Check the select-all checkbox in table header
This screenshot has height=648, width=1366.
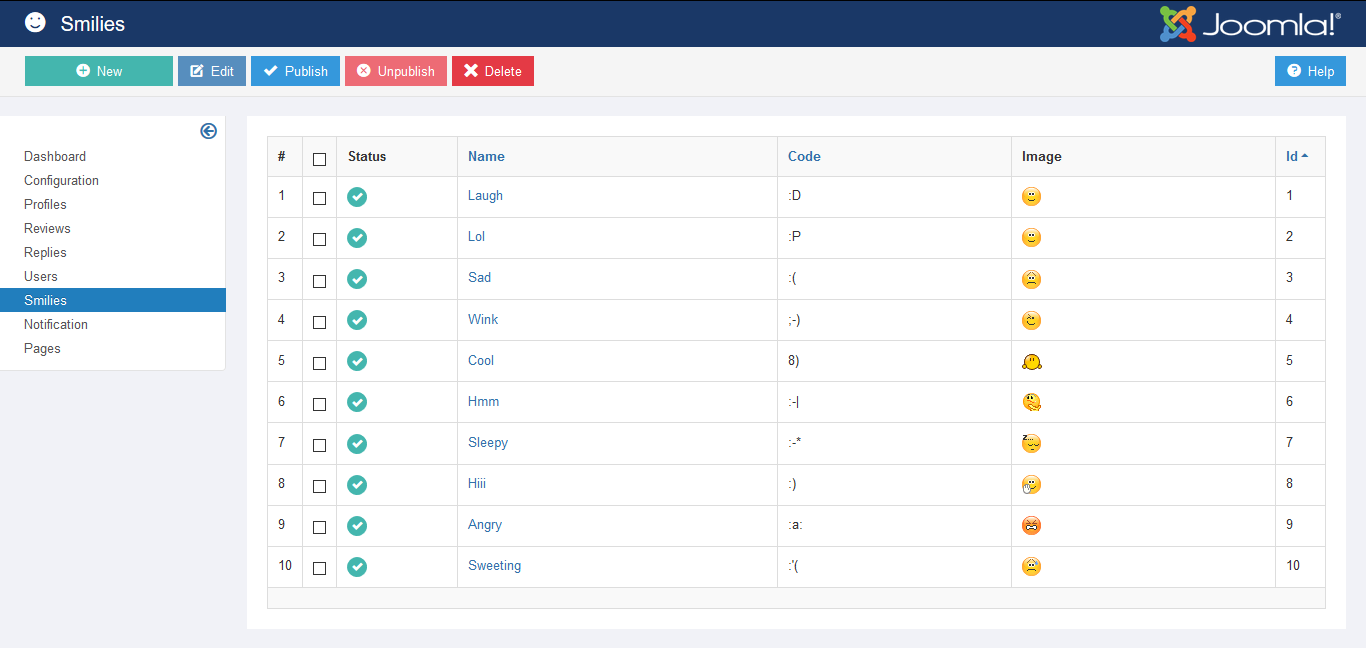click(x=319, y=159)
